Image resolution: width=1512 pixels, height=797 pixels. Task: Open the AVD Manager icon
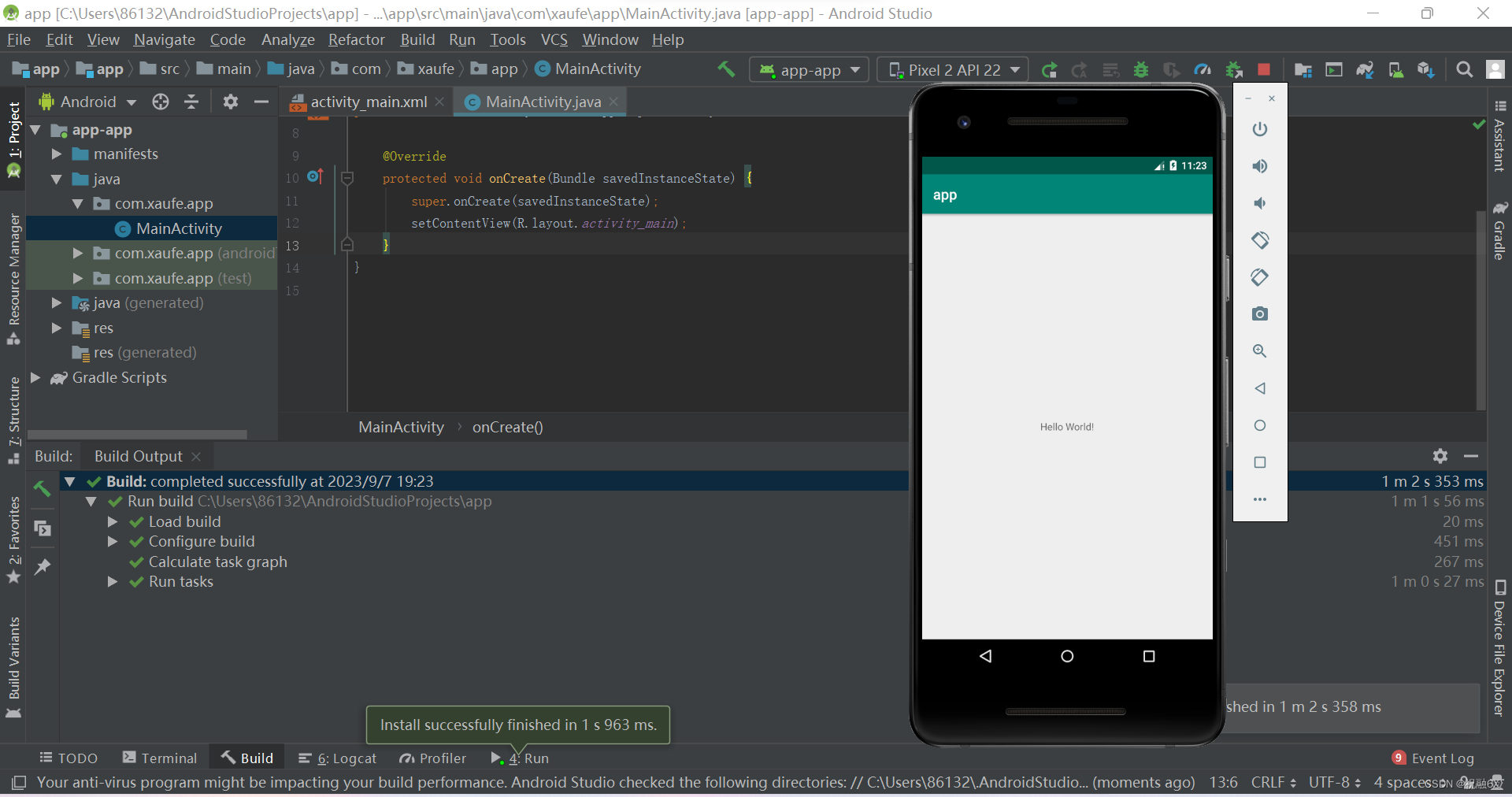point(1395,70)
